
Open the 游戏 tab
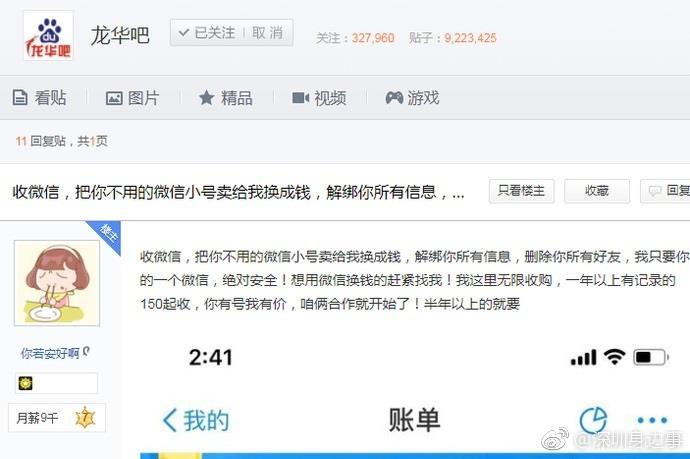(412, 98)
